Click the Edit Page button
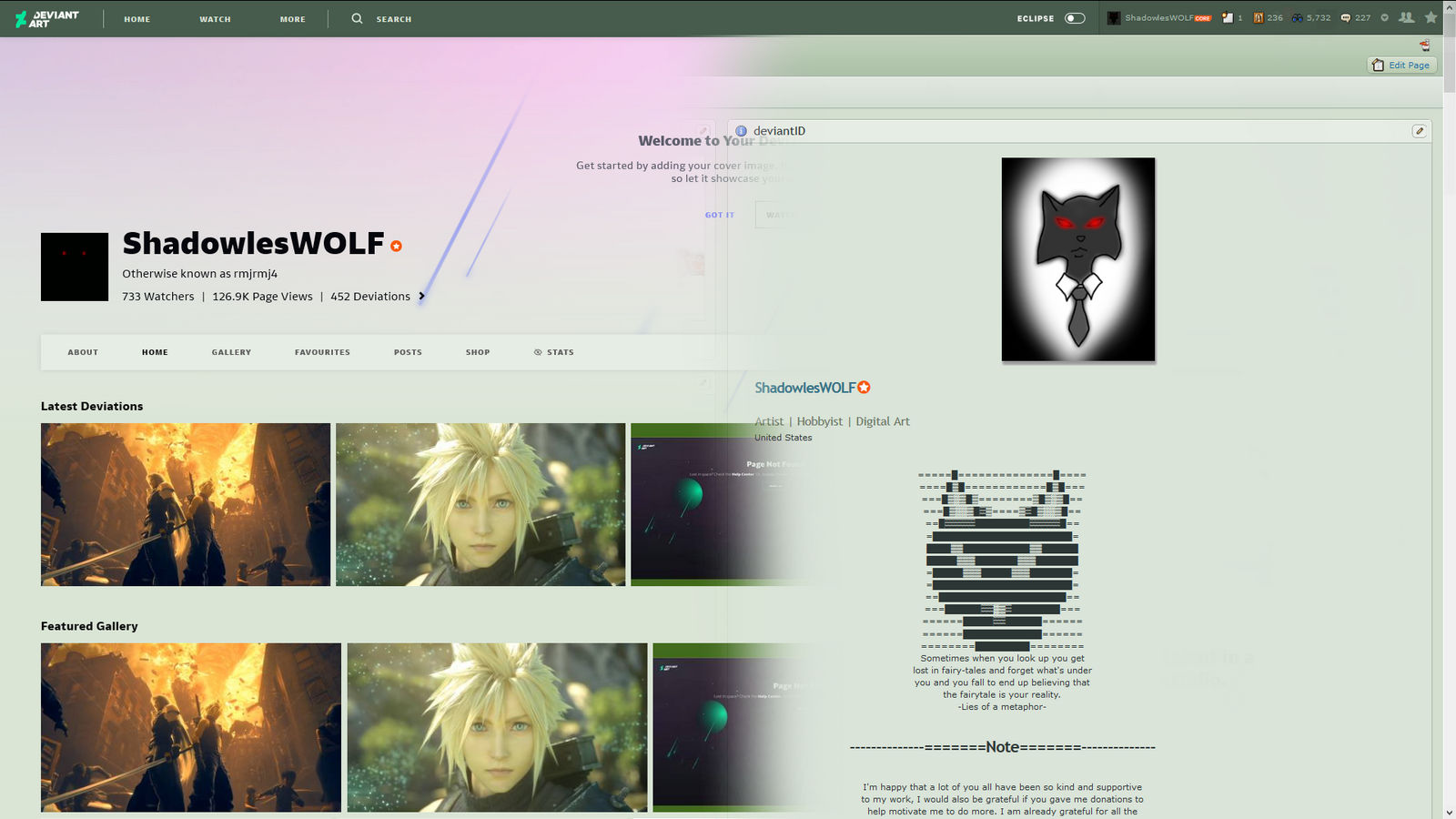 1401,66
